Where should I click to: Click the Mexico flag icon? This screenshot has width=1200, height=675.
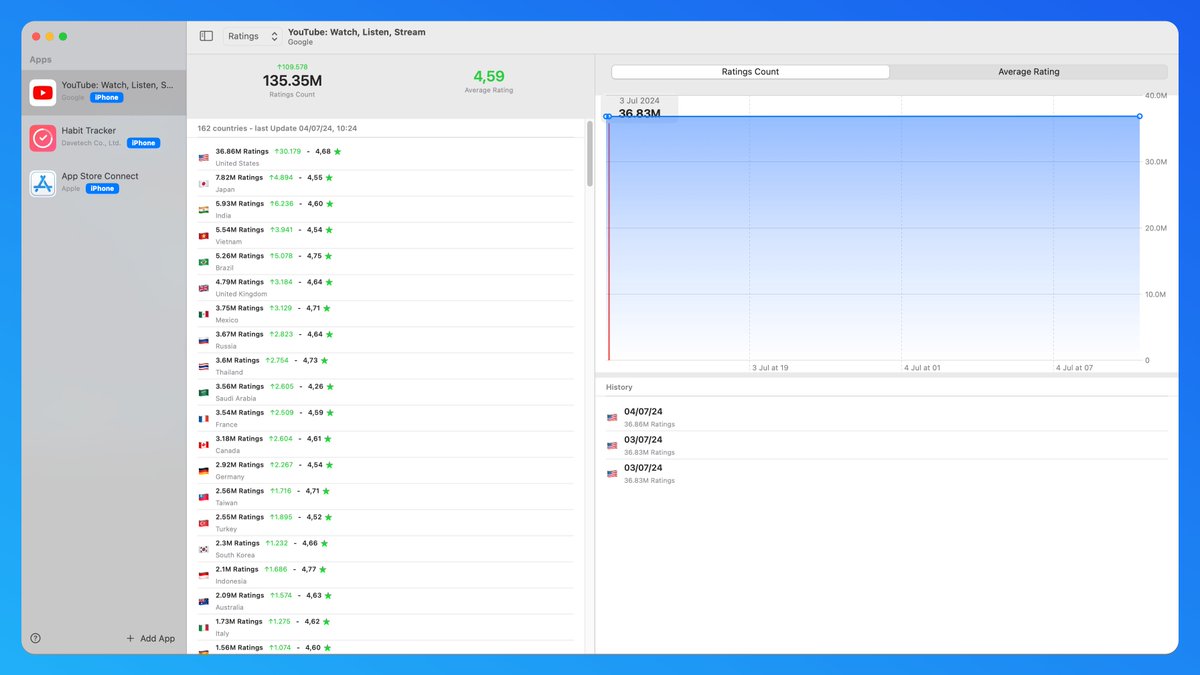203,313
